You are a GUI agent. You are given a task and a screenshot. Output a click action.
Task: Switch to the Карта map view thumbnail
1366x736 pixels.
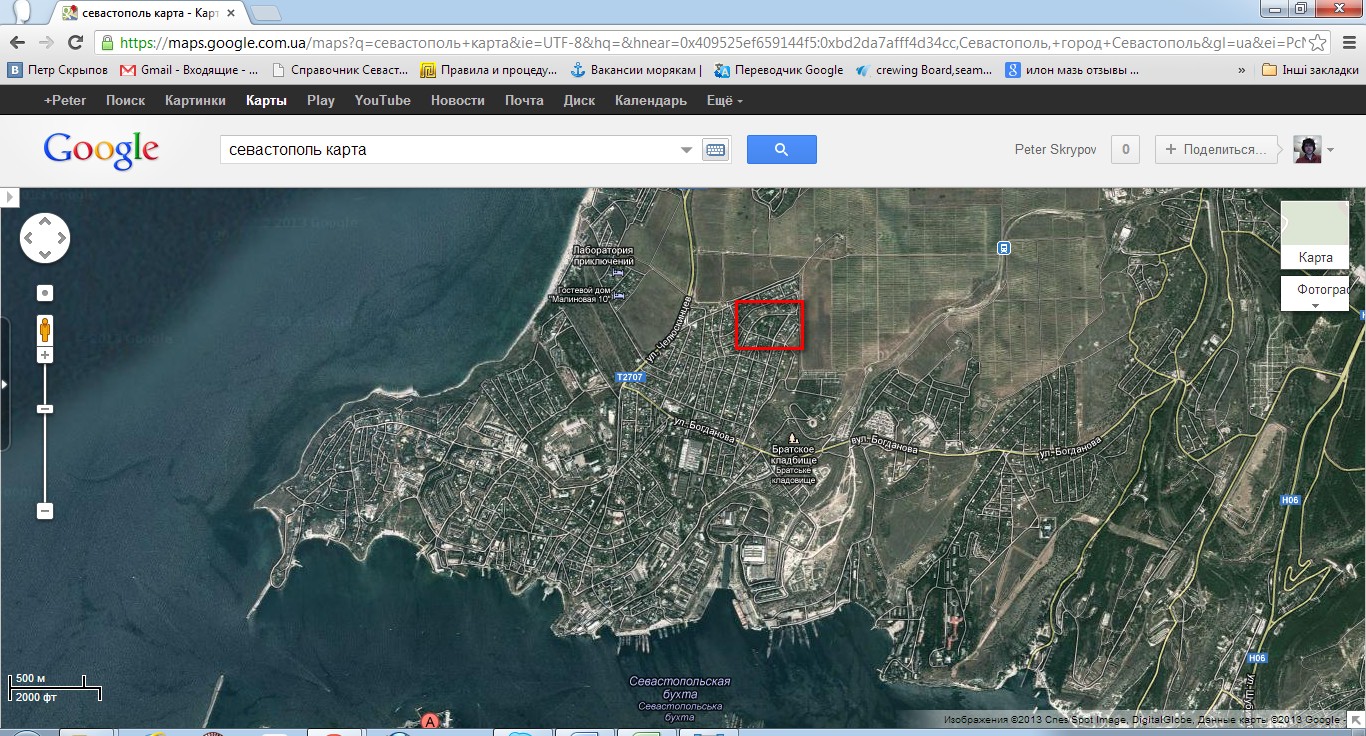point(1315,235)
